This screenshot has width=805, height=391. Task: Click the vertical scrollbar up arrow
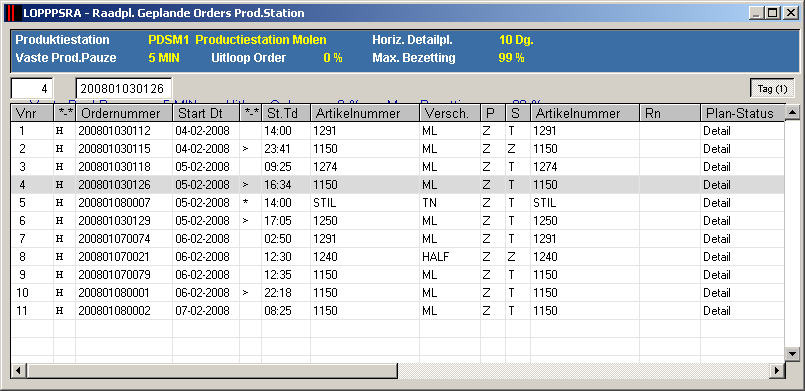792,112
